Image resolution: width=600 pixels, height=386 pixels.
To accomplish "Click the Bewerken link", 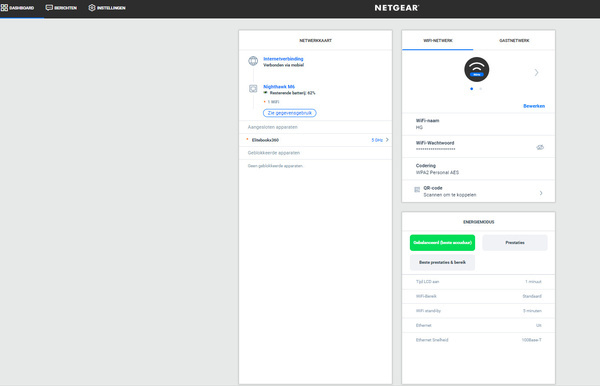I will click(534, 106).
